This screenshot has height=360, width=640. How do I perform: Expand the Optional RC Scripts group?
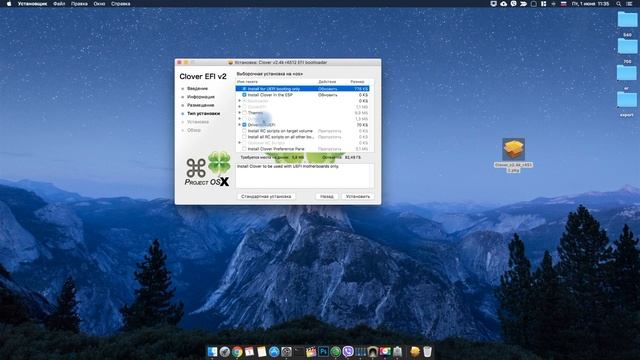pos(240,143)
